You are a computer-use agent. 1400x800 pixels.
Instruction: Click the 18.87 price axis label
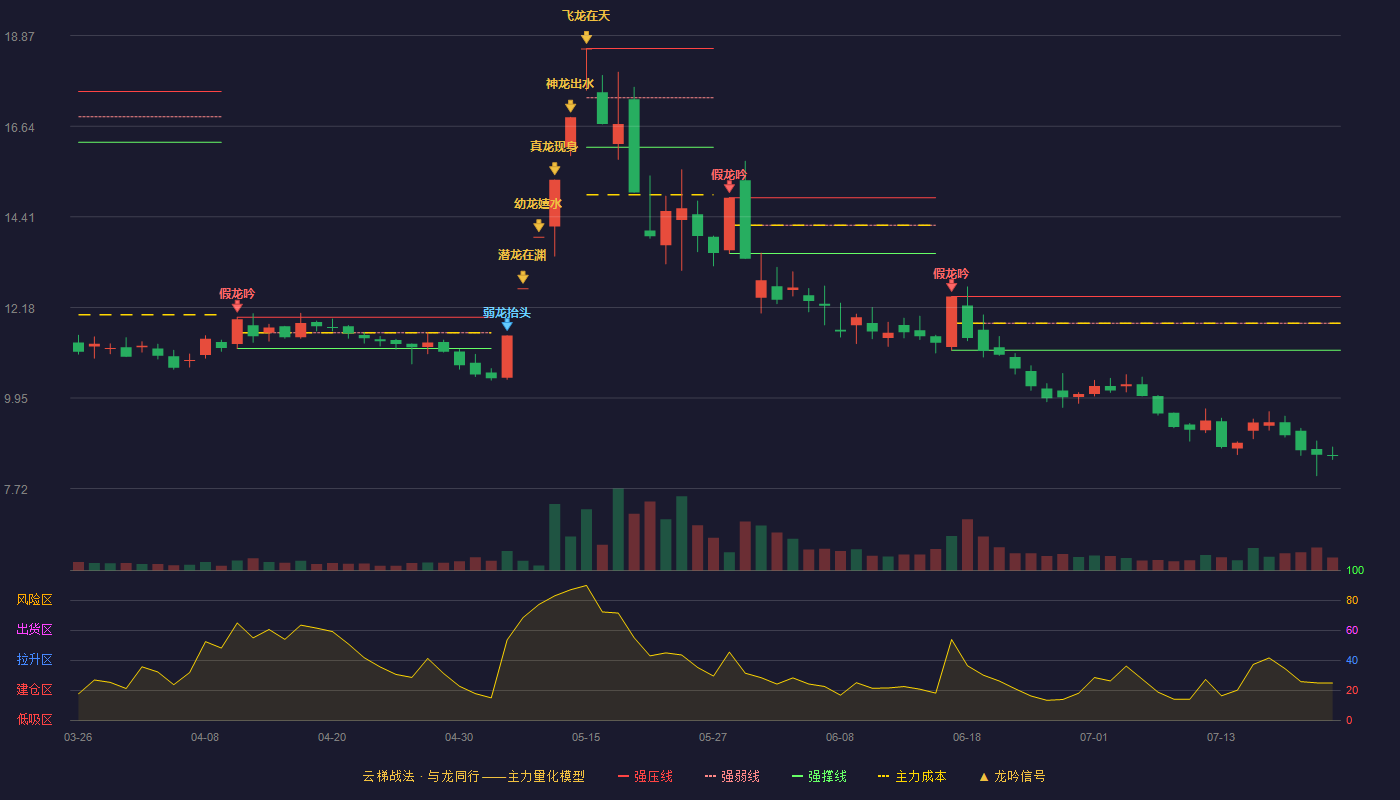(x=19, y=37)
